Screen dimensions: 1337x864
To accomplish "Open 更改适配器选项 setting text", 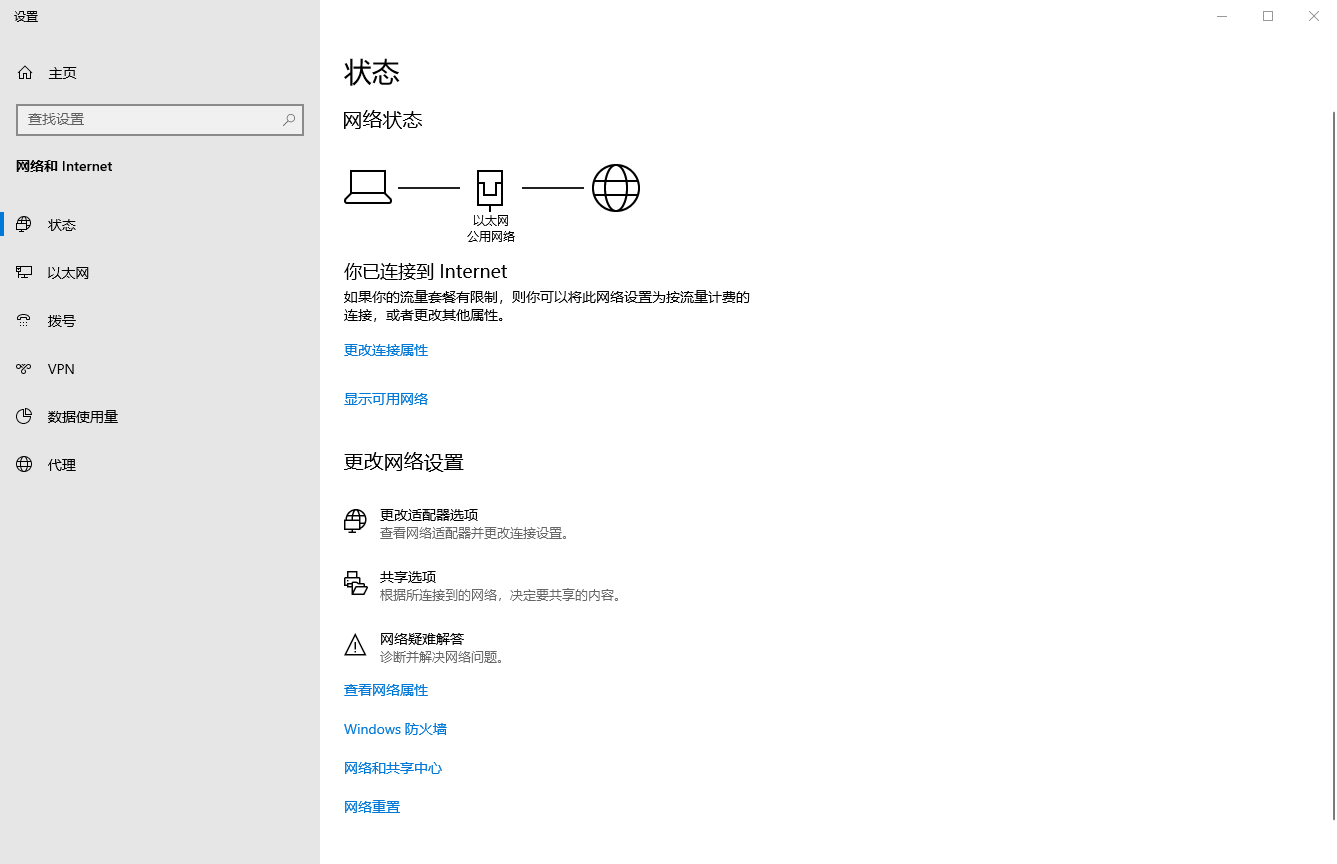I will click(x=429, y=515).
